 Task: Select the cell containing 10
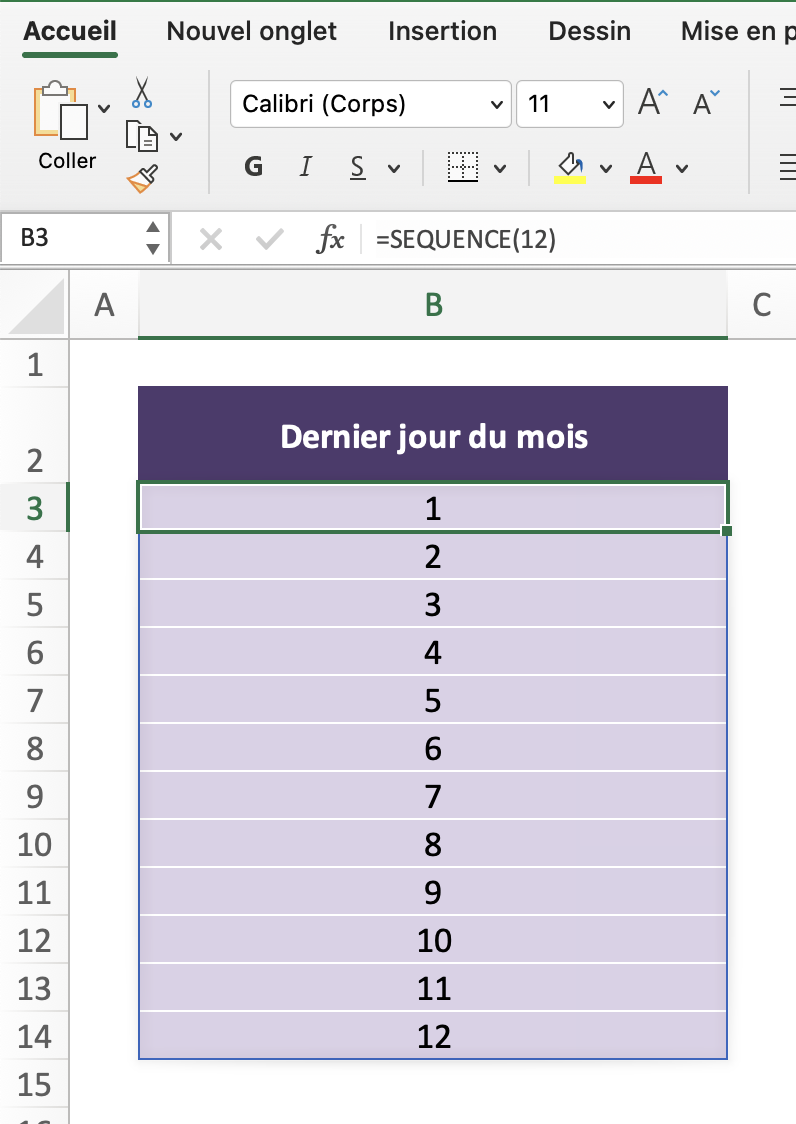(433, 940)
